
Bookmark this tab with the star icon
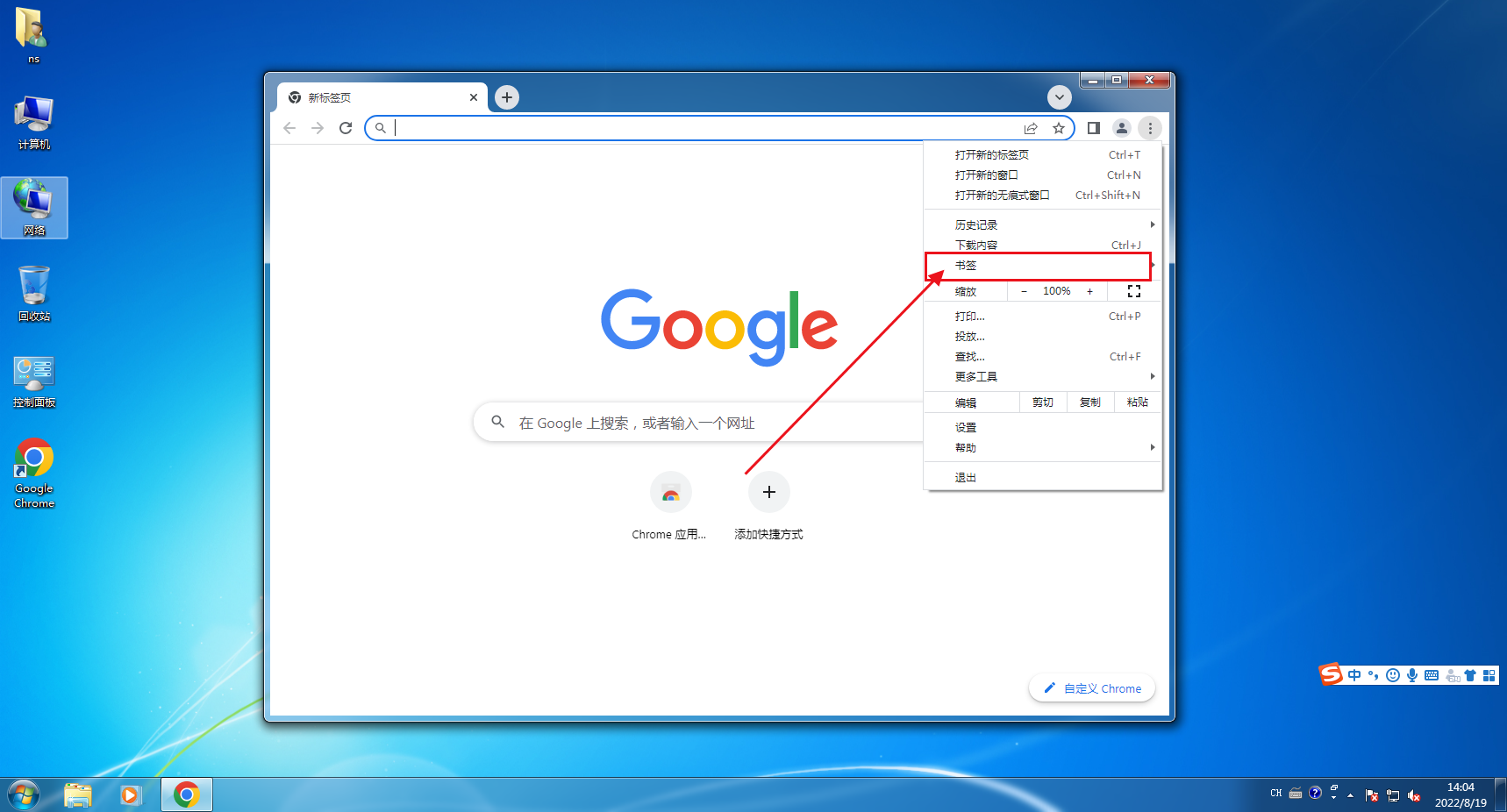click(1059, 128)
